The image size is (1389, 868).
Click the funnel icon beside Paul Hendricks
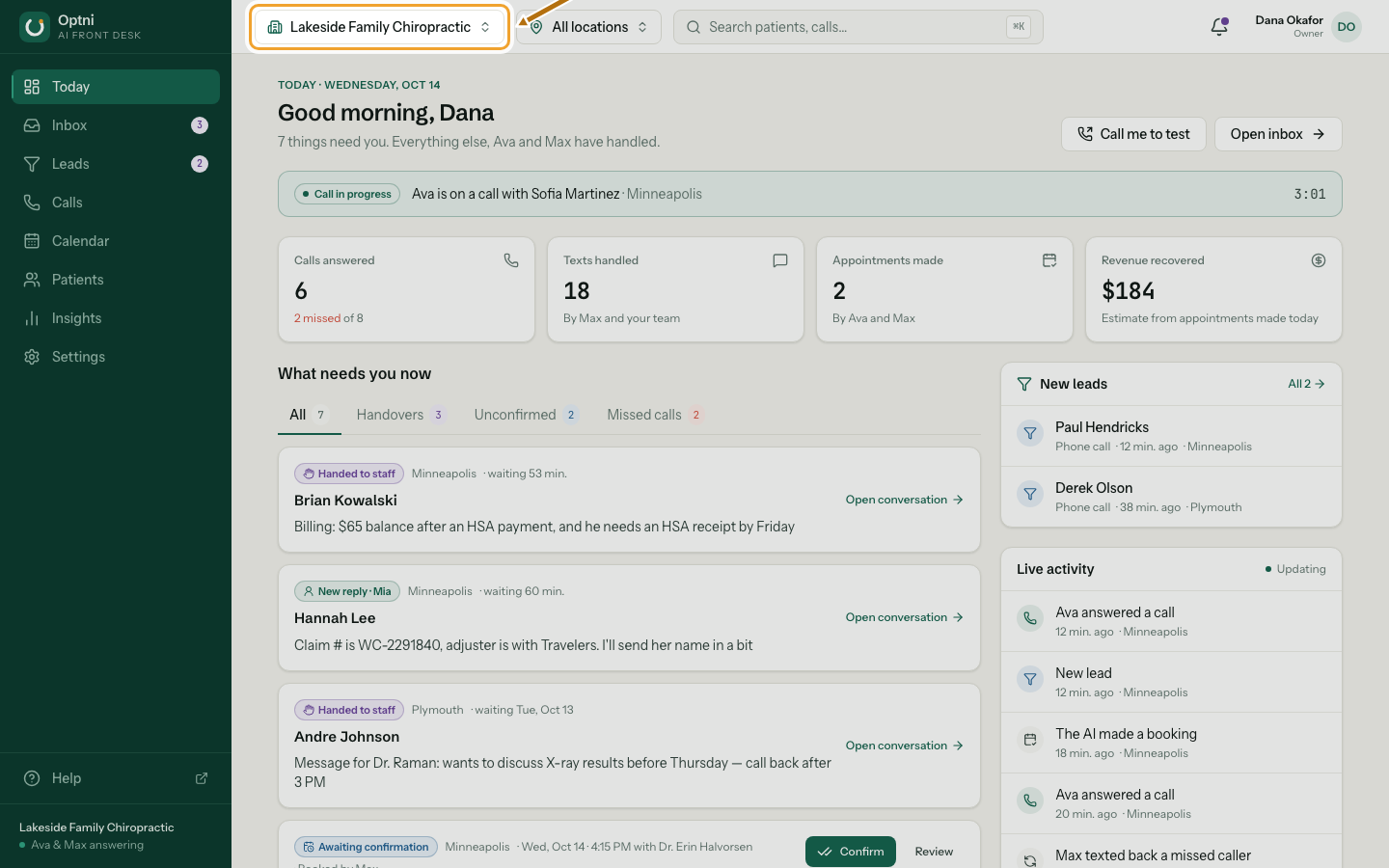1030,434
